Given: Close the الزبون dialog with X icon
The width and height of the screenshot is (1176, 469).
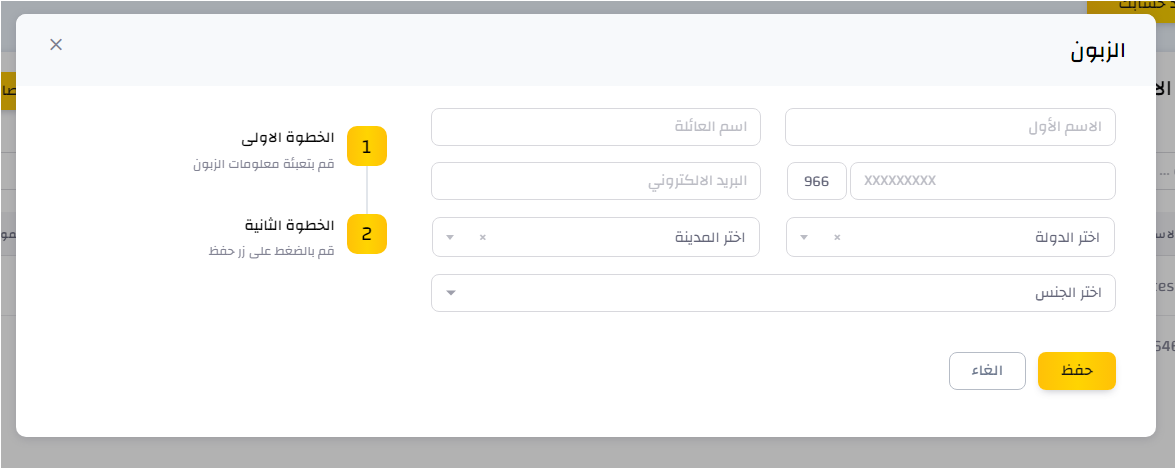Looking at the screenshot, I should (56, 44).
